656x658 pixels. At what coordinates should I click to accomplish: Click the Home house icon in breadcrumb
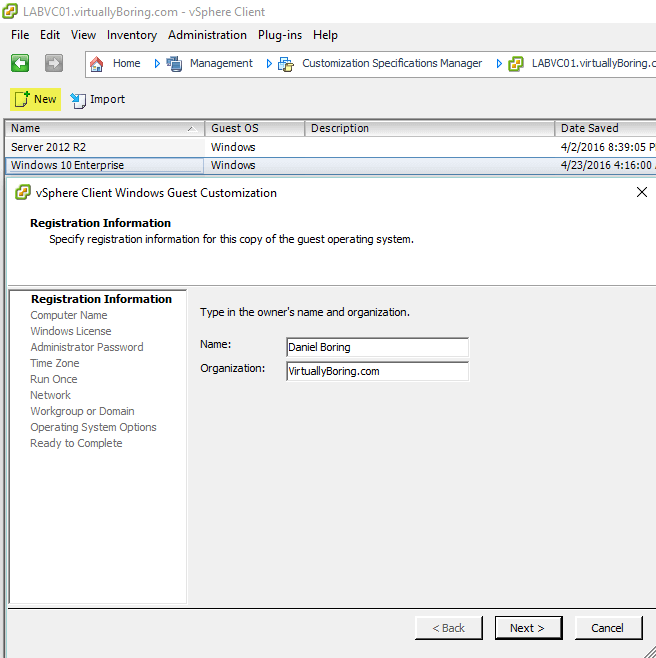click(97, 64)
